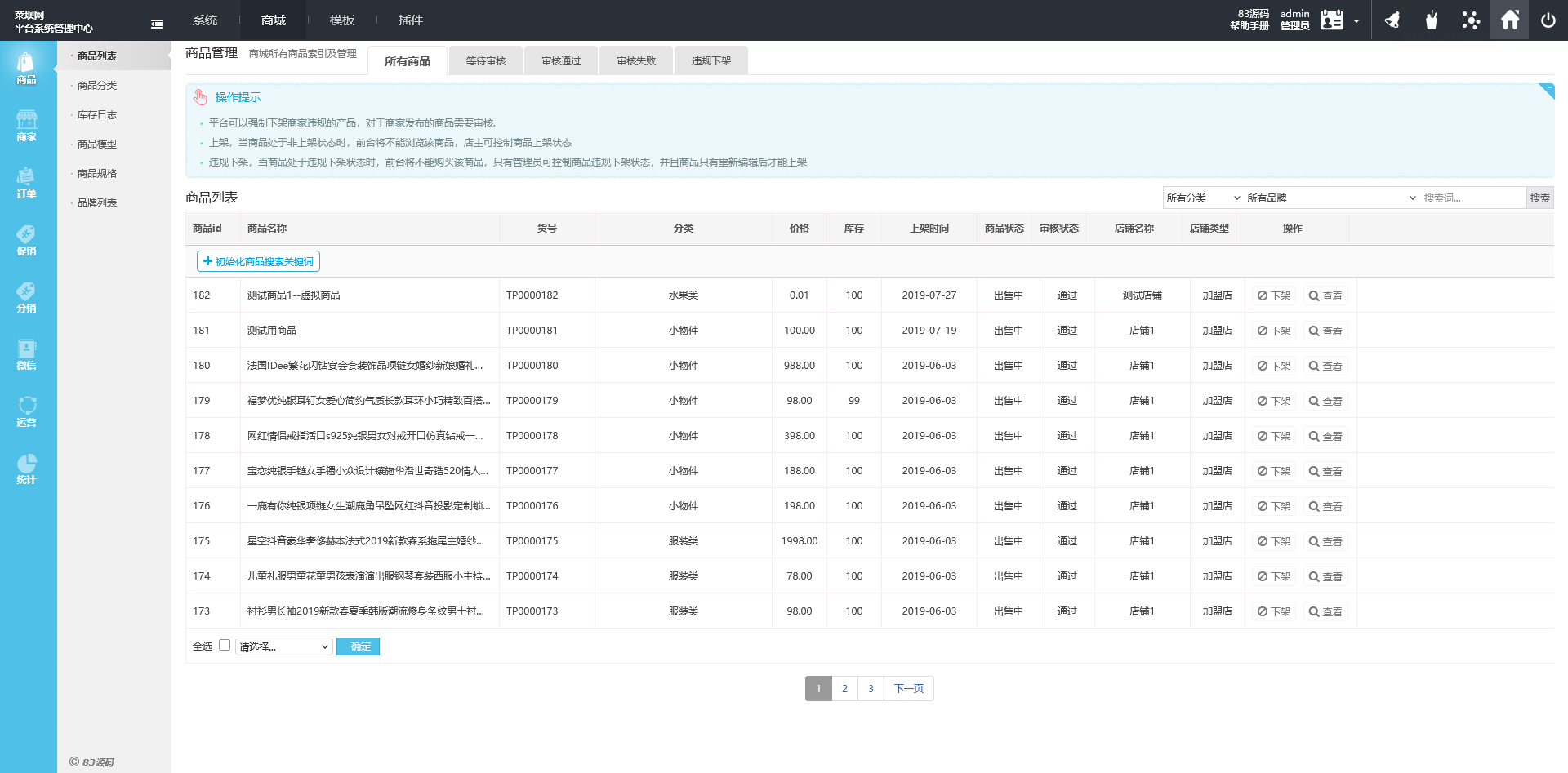
Task: Select 商品规格 in the submenu
Action: coord(97,174)
